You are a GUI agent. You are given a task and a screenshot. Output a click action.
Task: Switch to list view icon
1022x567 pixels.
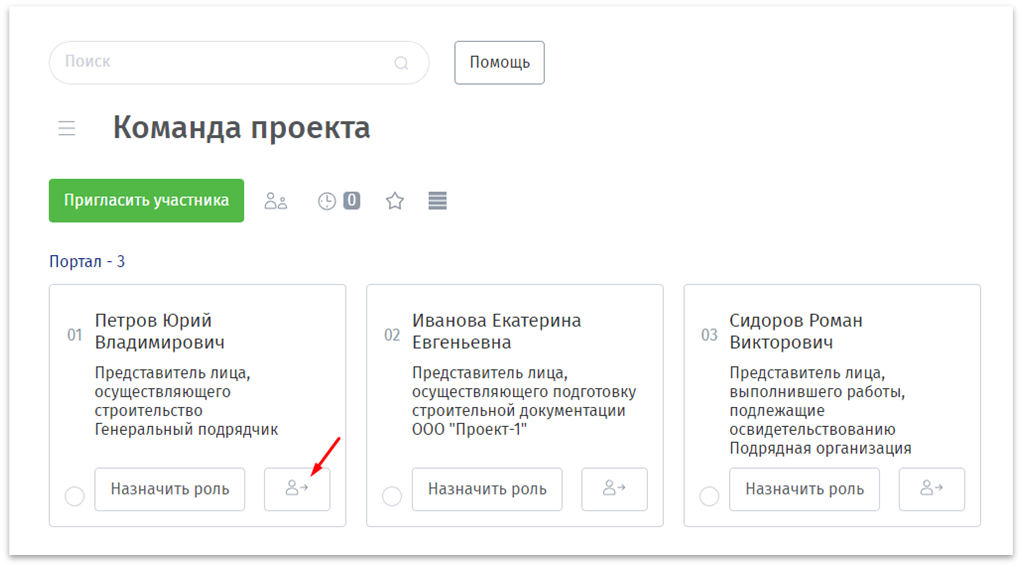437,201
